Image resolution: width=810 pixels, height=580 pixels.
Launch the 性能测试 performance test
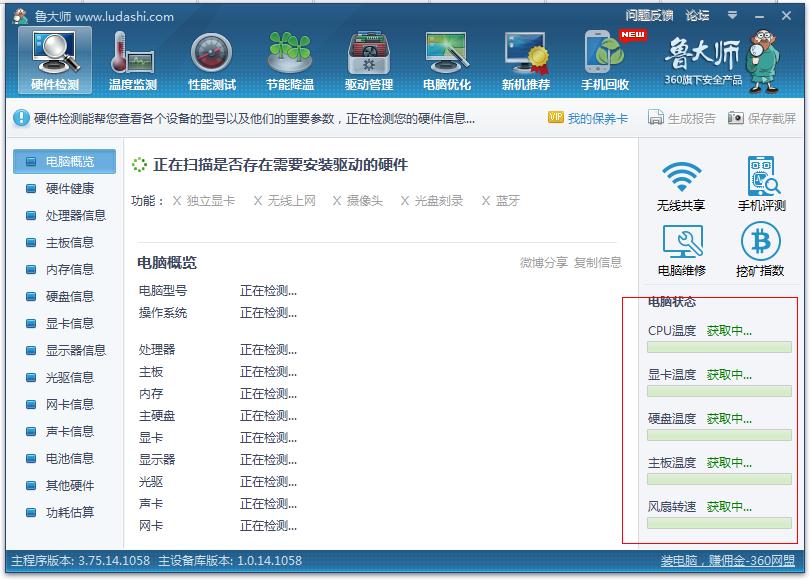click(211, 58)
